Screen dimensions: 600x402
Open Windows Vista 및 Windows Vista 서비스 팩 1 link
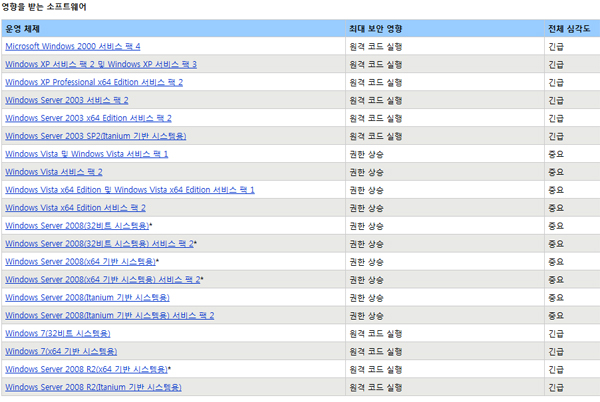pyautogui.click(x=87, y=154)
